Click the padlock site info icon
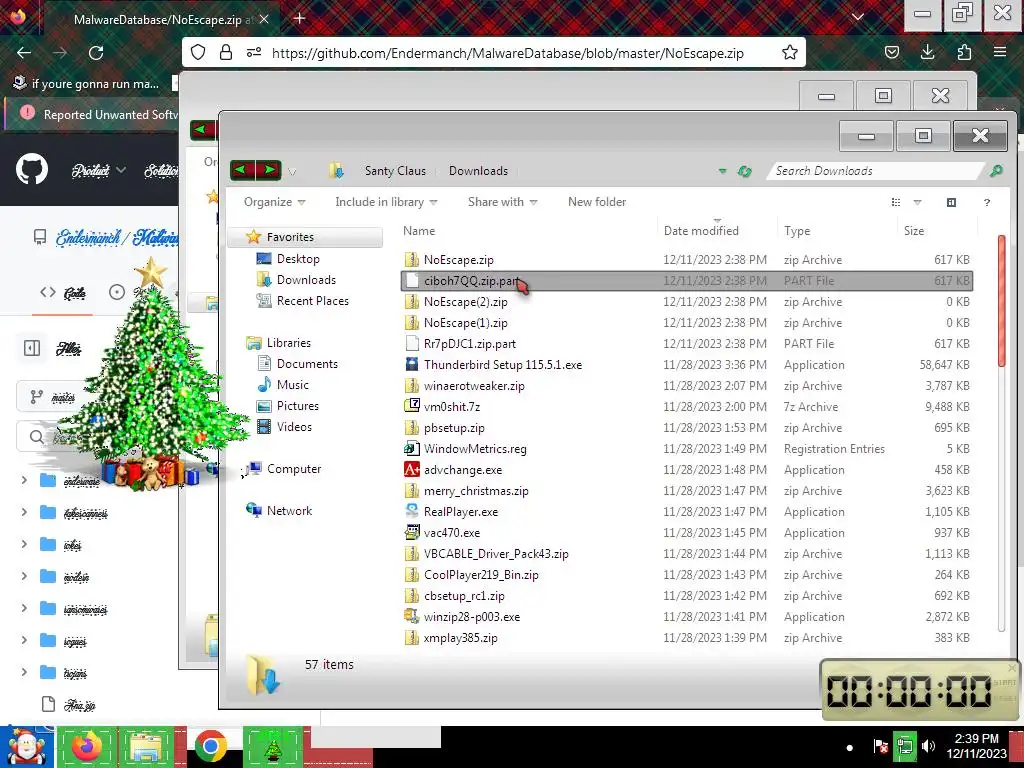Viewport: 1024px width, 768px height. 225,52
